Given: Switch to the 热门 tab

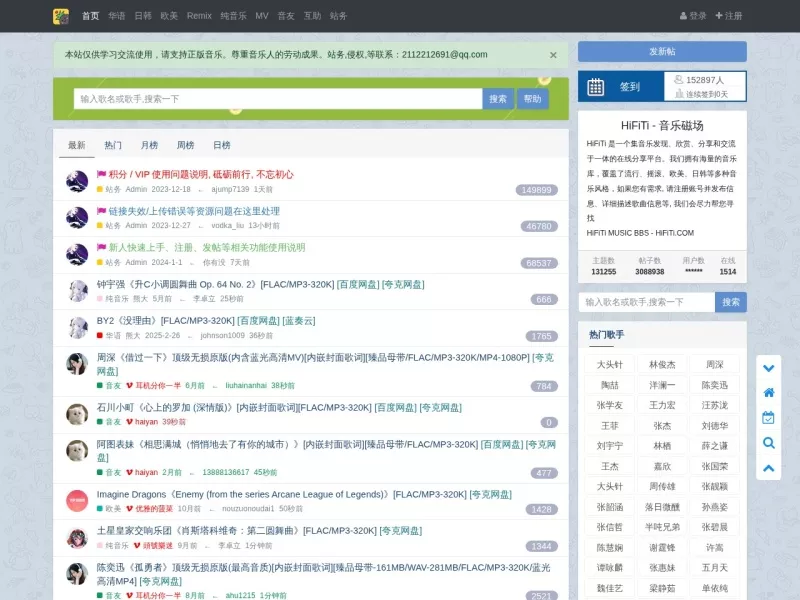Looking at the screenshot, I should coord(113,145).
